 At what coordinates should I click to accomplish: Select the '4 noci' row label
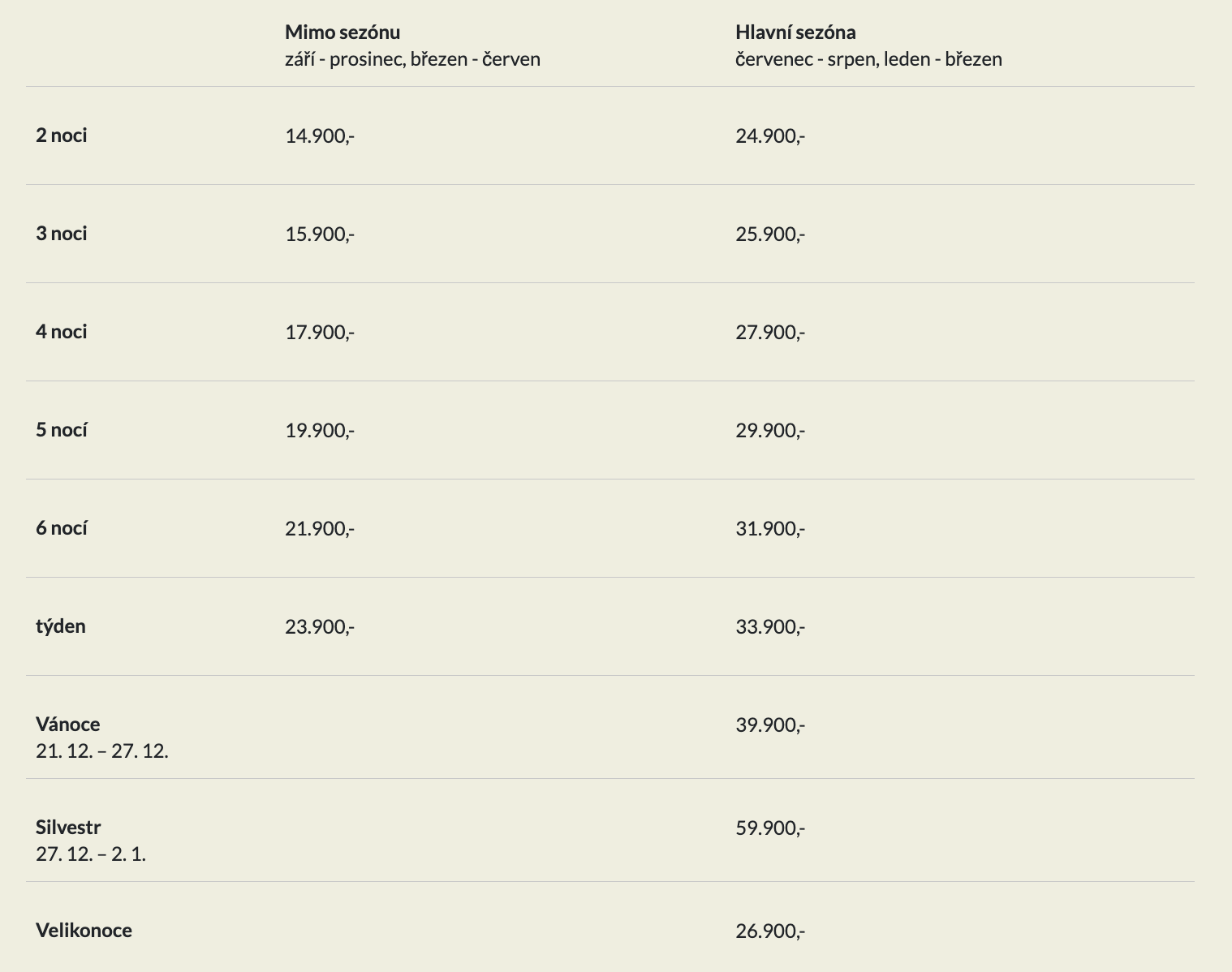[x=62, y=332]
